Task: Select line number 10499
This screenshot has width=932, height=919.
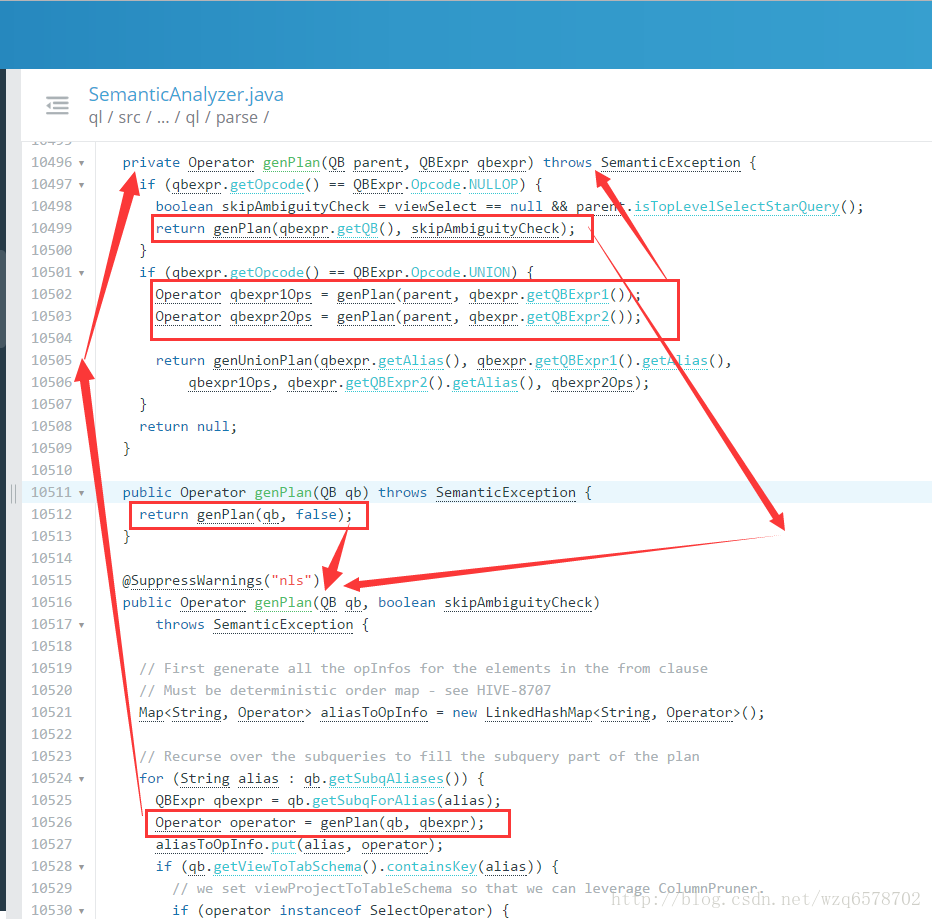Action: click(x=52, y=229)
